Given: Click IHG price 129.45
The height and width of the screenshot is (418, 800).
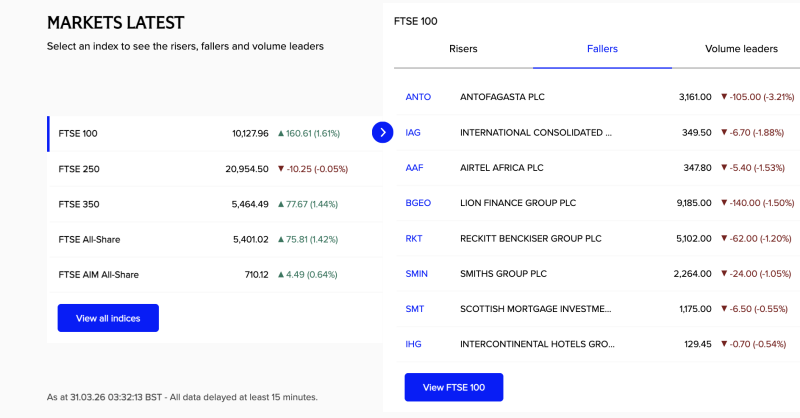Looking at the screenshot, I should 698,344.
